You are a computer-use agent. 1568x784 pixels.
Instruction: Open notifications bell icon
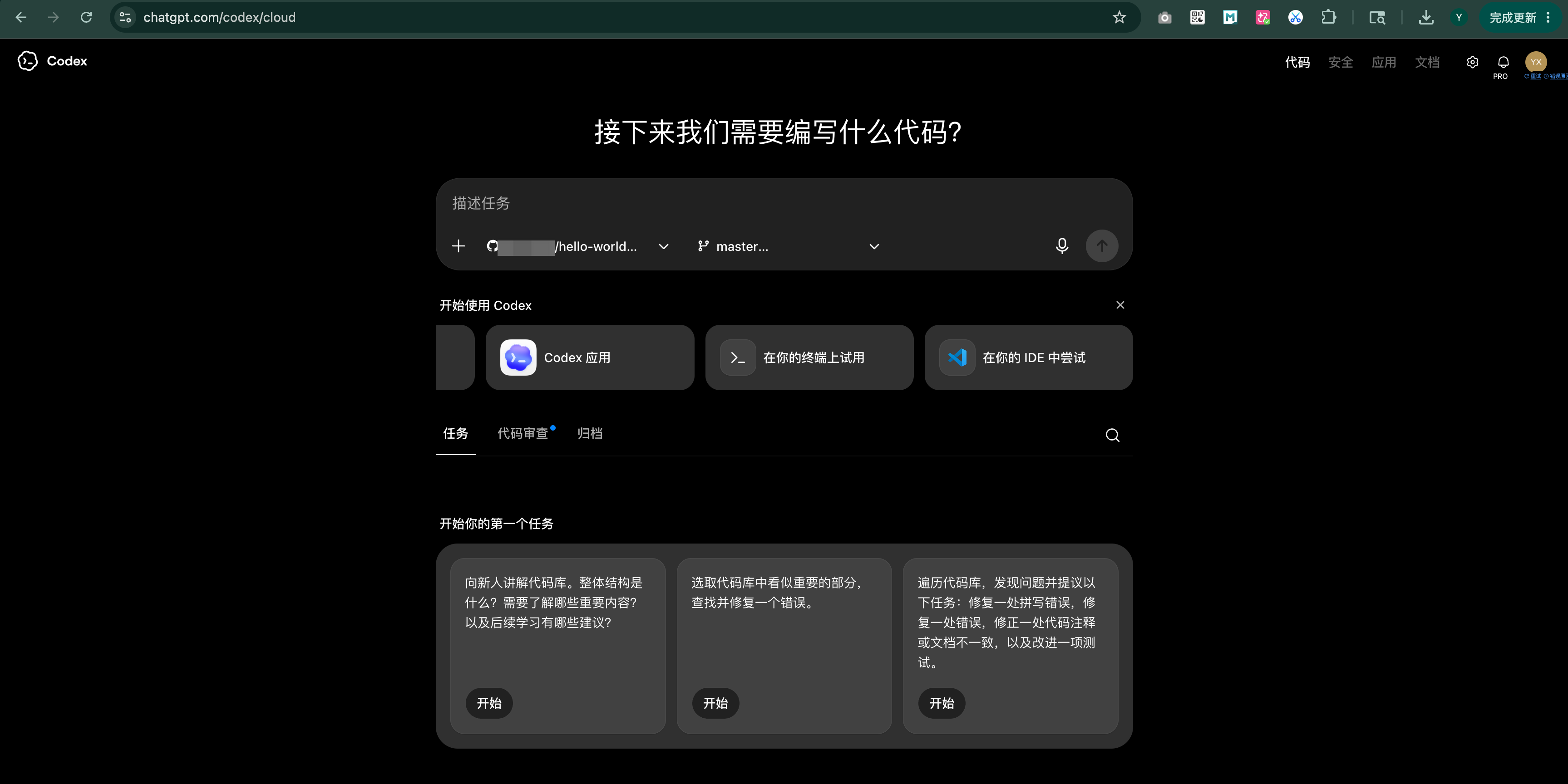click(x=1504, y=62)
